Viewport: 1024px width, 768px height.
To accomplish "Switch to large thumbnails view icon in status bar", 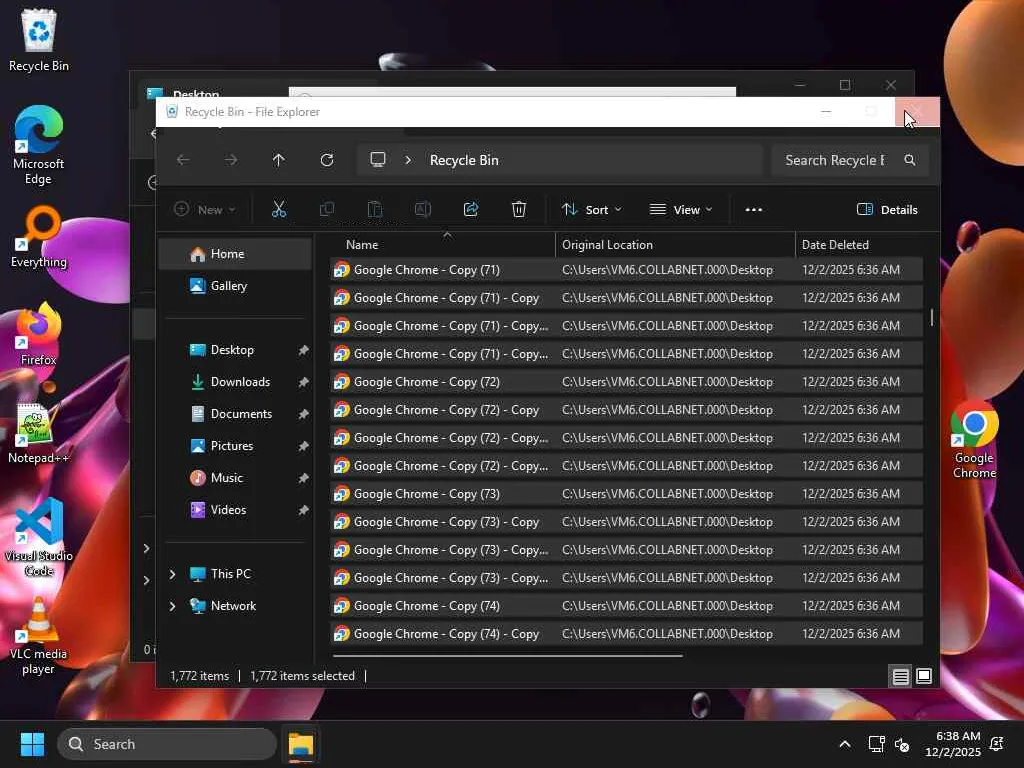I will [924, 676].
